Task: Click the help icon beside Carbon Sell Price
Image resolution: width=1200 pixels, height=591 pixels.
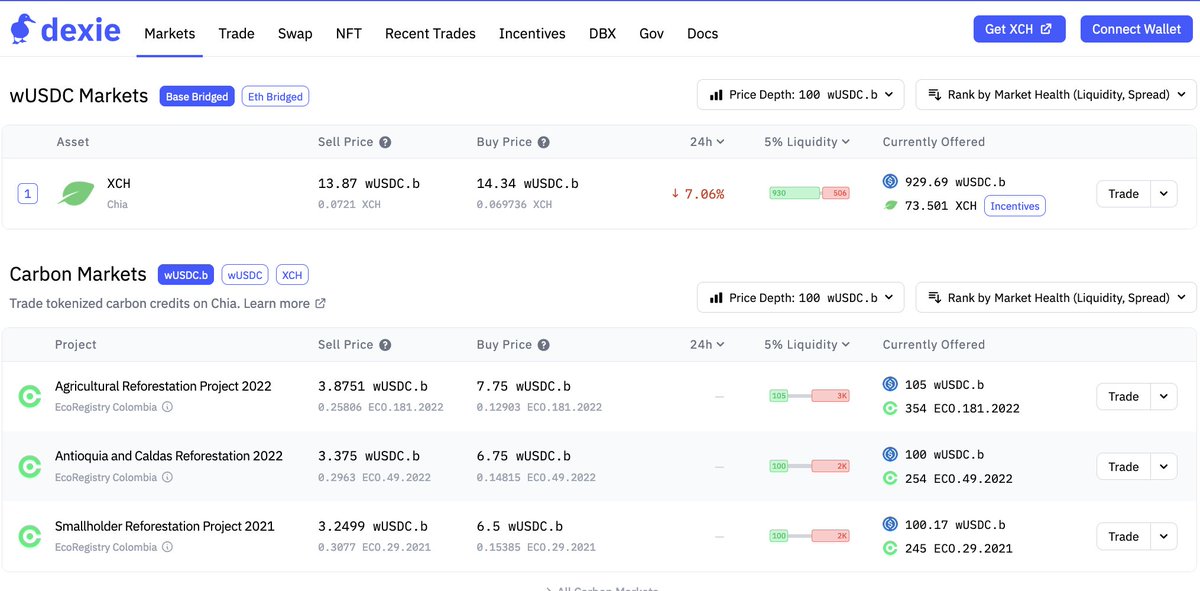Action: [385, 345]
